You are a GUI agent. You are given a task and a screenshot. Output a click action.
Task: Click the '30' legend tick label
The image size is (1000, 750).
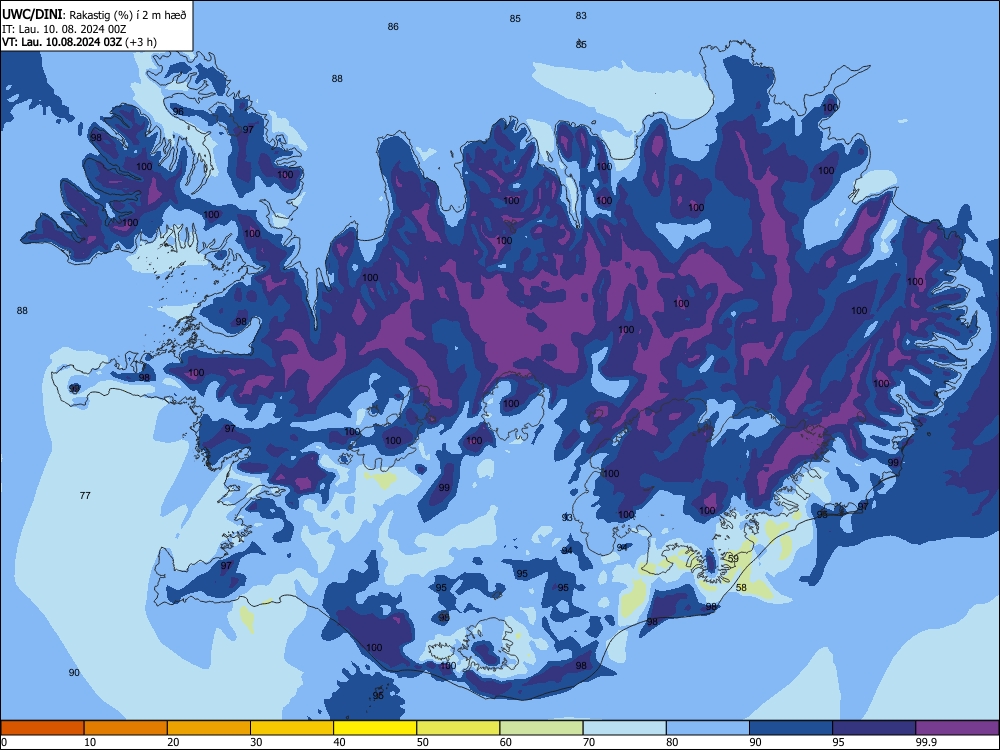(256, 742)
